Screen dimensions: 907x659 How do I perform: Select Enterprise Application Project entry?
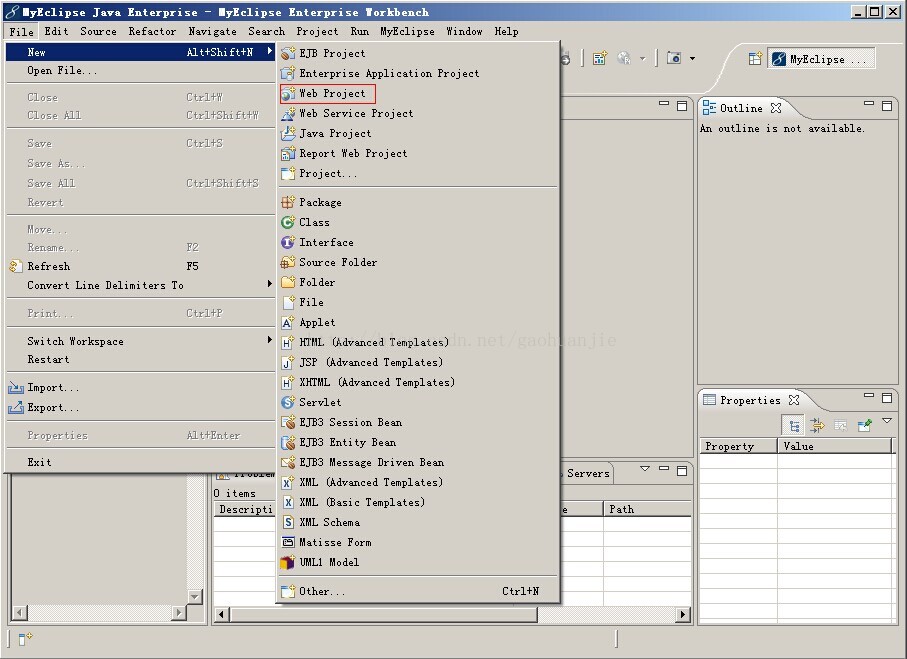(418, 73)
